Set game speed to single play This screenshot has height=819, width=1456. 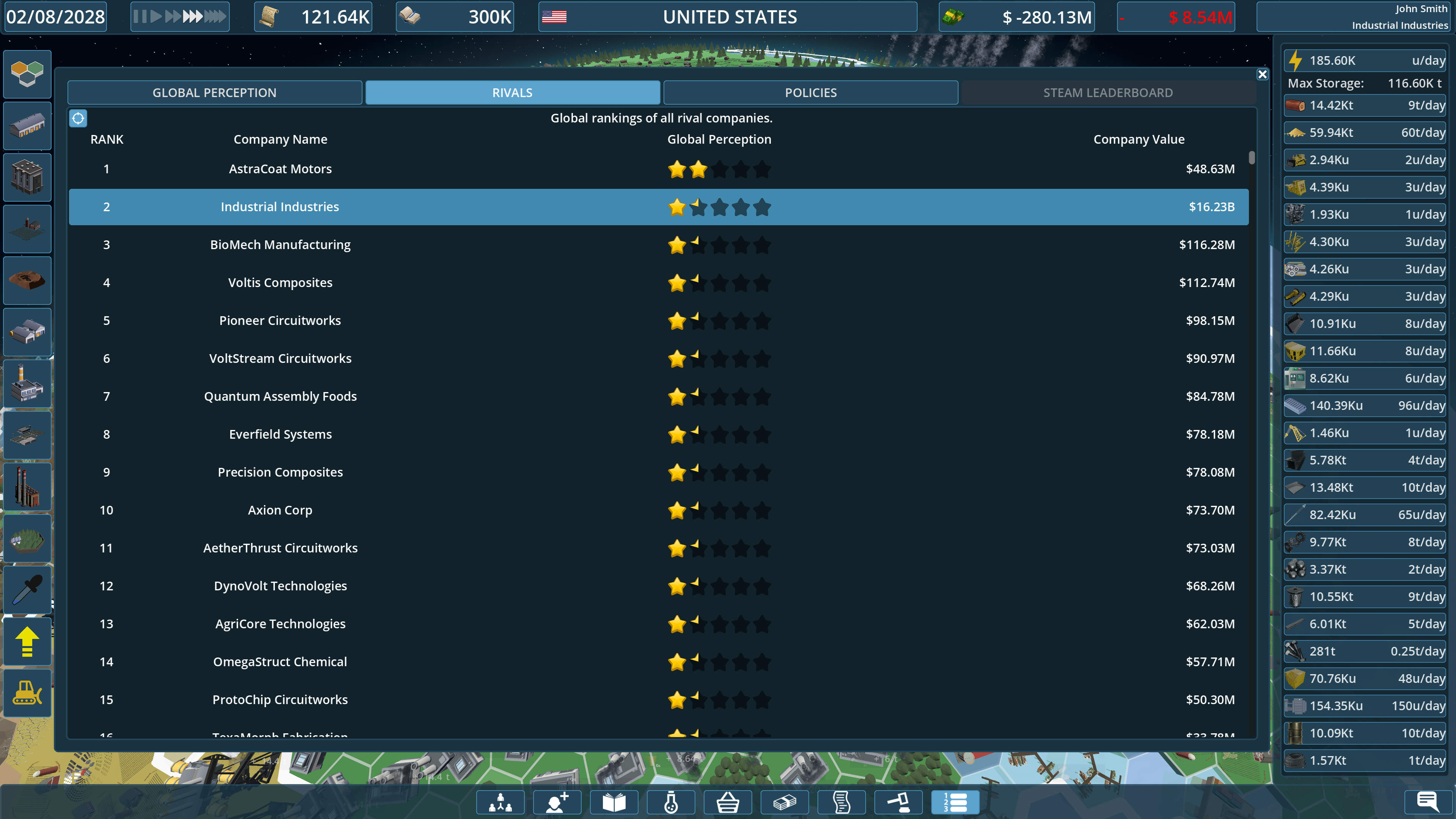(x=156, y=16)
